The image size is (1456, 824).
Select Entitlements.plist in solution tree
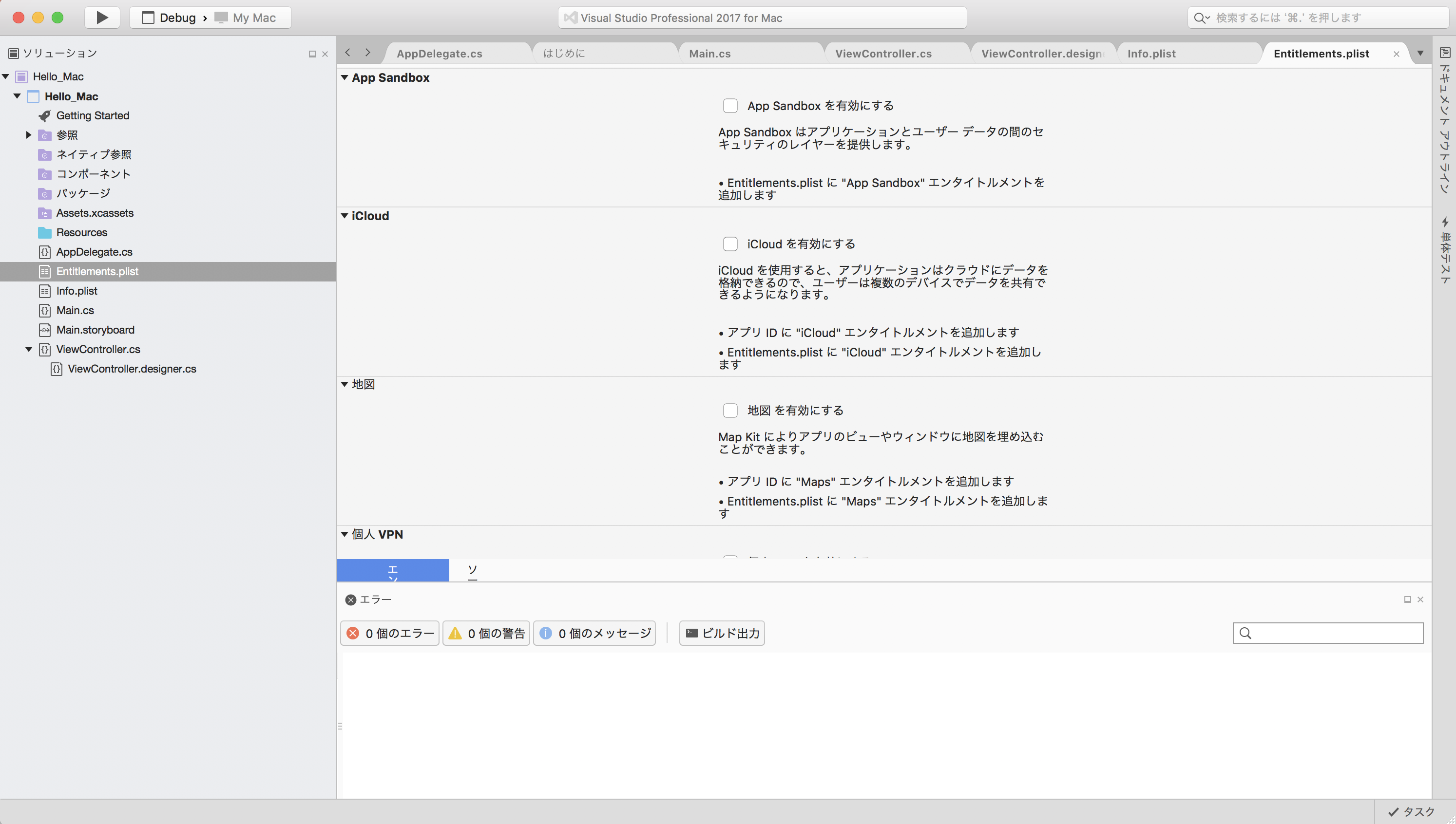coord(168,272)
